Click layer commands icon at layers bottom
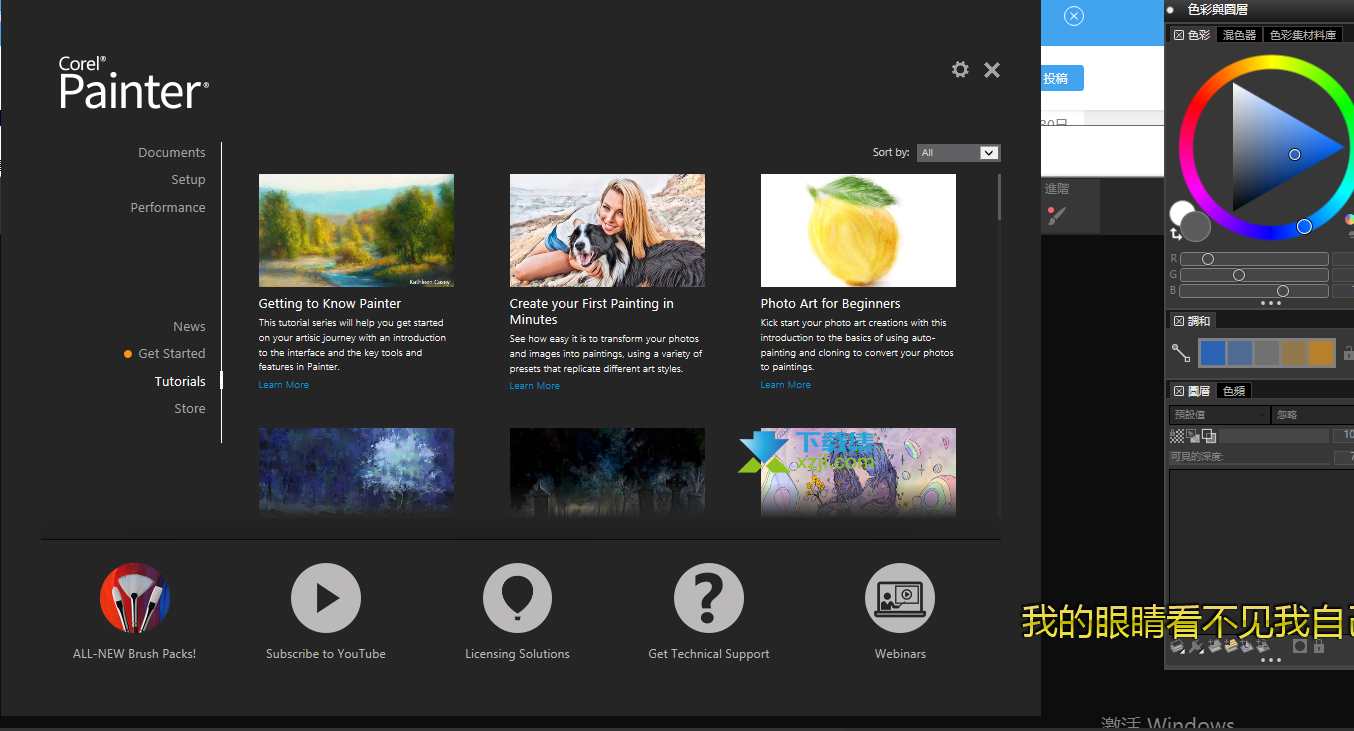The height and width of the screenshot is (731, 1354). [x=1177, y=646]
